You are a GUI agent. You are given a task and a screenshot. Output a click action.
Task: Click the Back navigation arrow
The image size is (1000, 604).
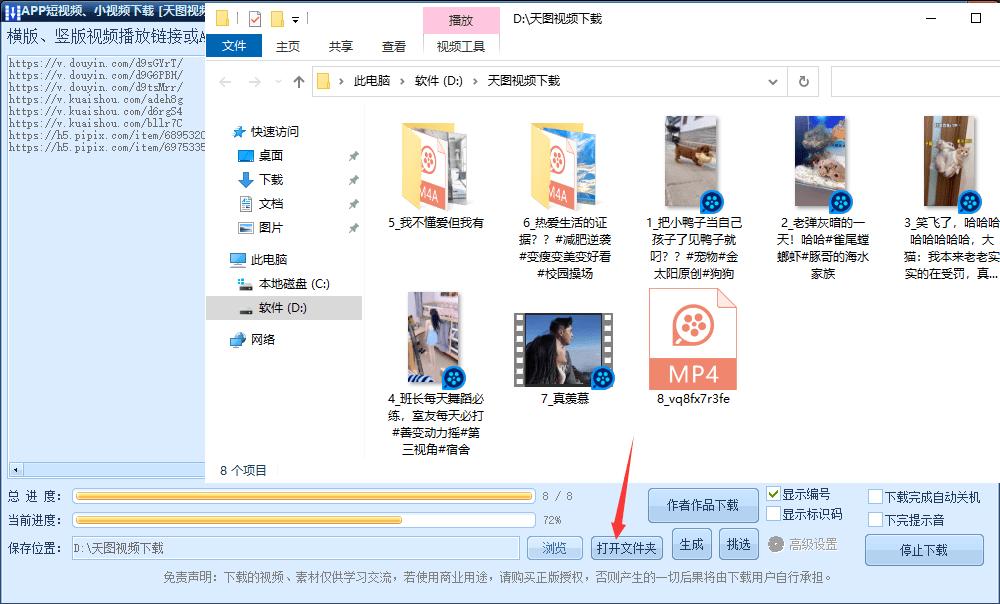coord(226,82)
